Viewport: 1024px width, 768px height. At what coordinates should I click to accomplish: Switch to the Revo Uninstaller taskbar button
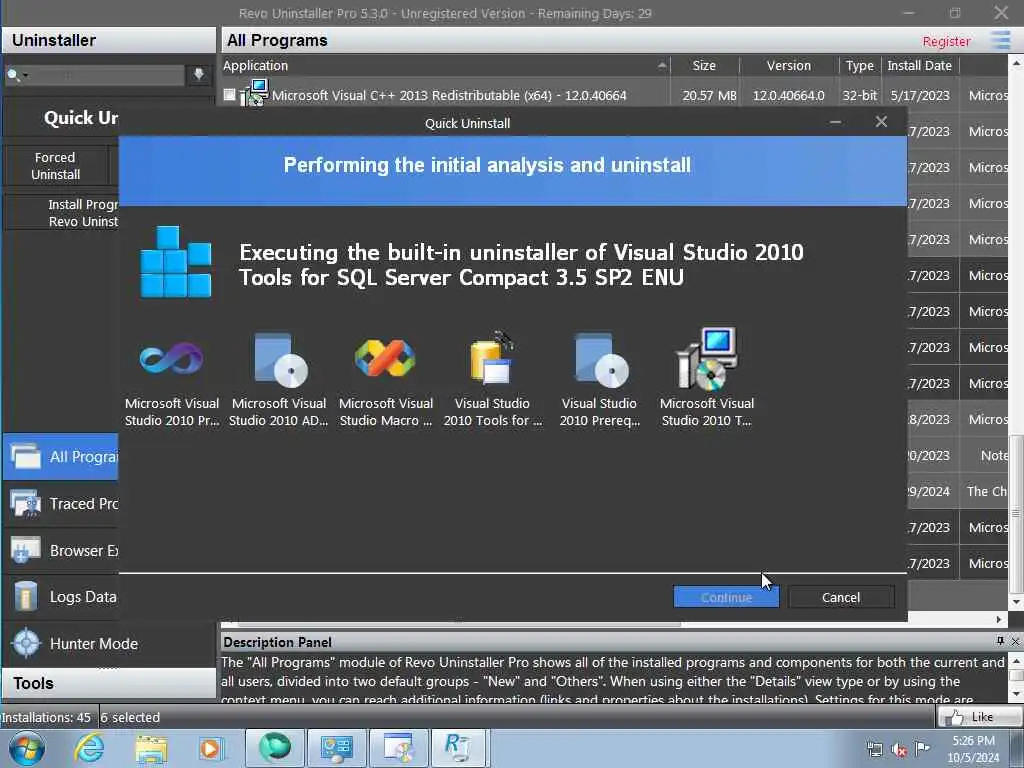(x=458, y=748)
